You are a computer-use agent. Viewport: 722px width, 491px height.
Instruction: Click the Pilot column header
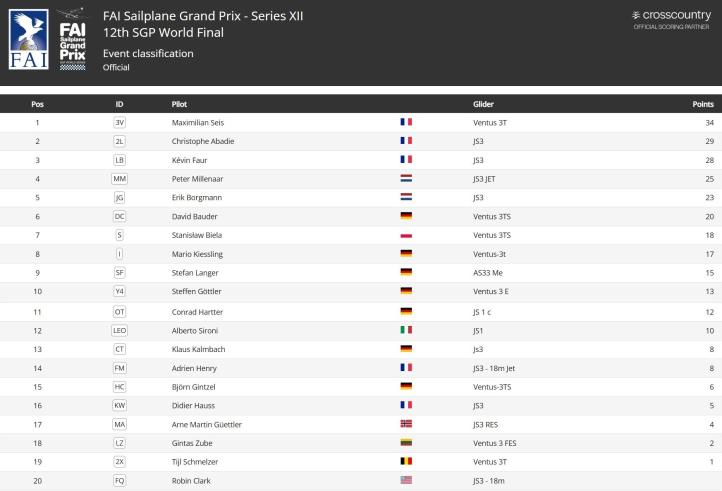(179, 104)
